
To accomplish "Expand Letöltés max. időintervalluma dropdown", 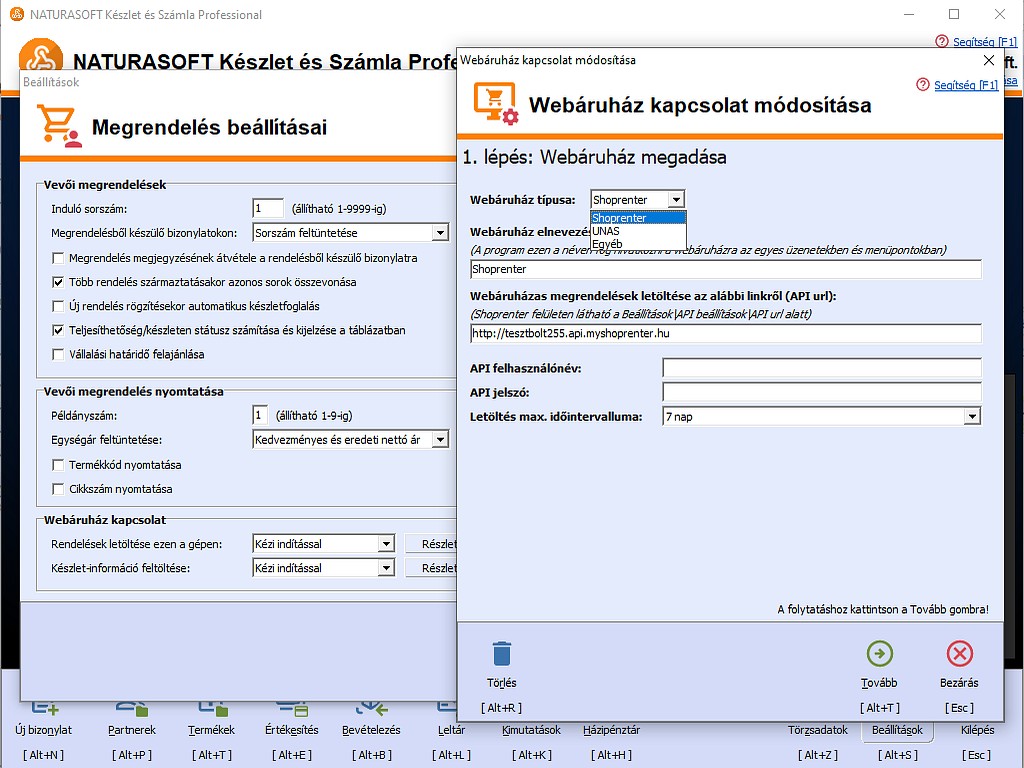I will click(971, 417).
